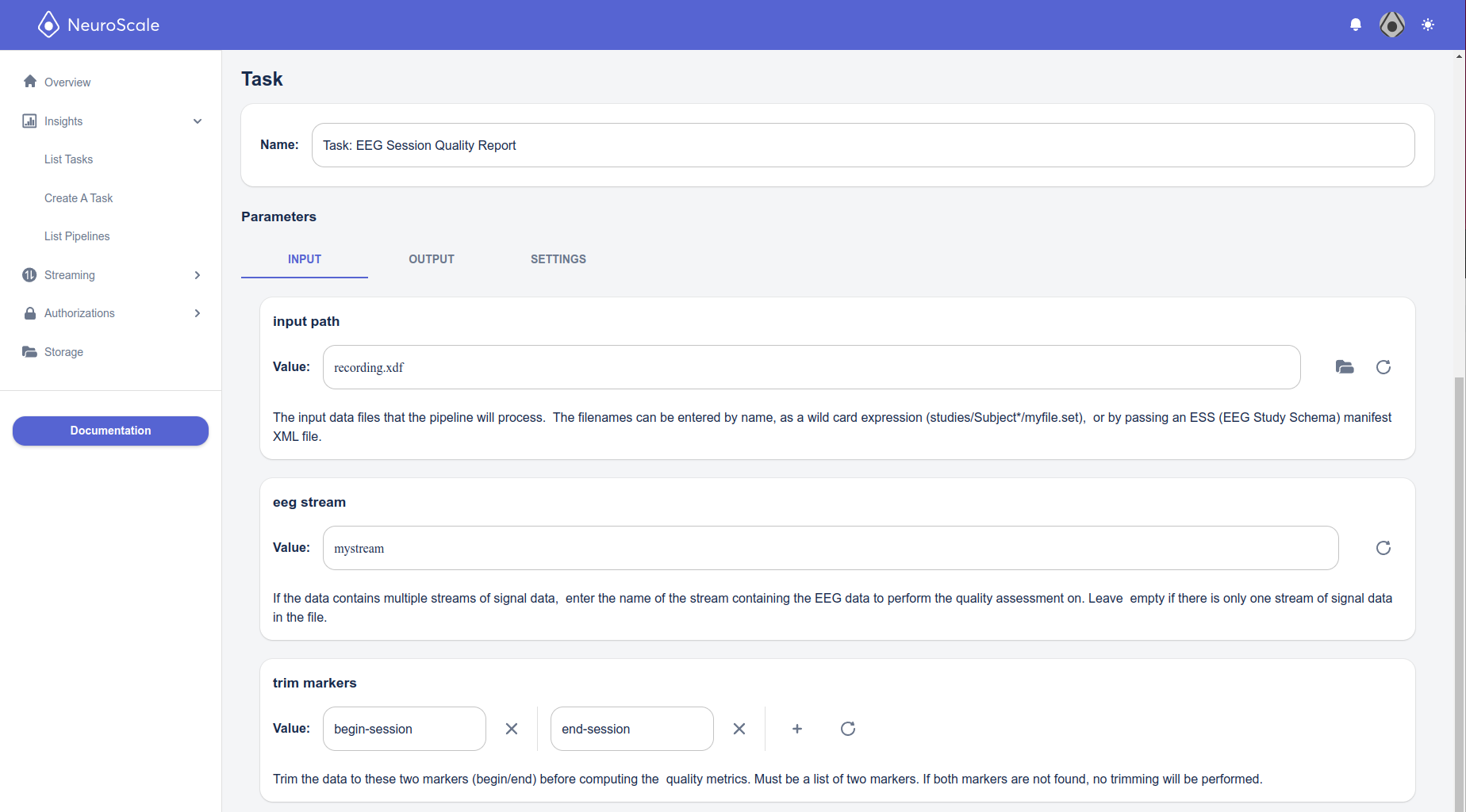Toggle the light/dark theme sun icon
The image size is (1466, 812).
coord(1428,25)
